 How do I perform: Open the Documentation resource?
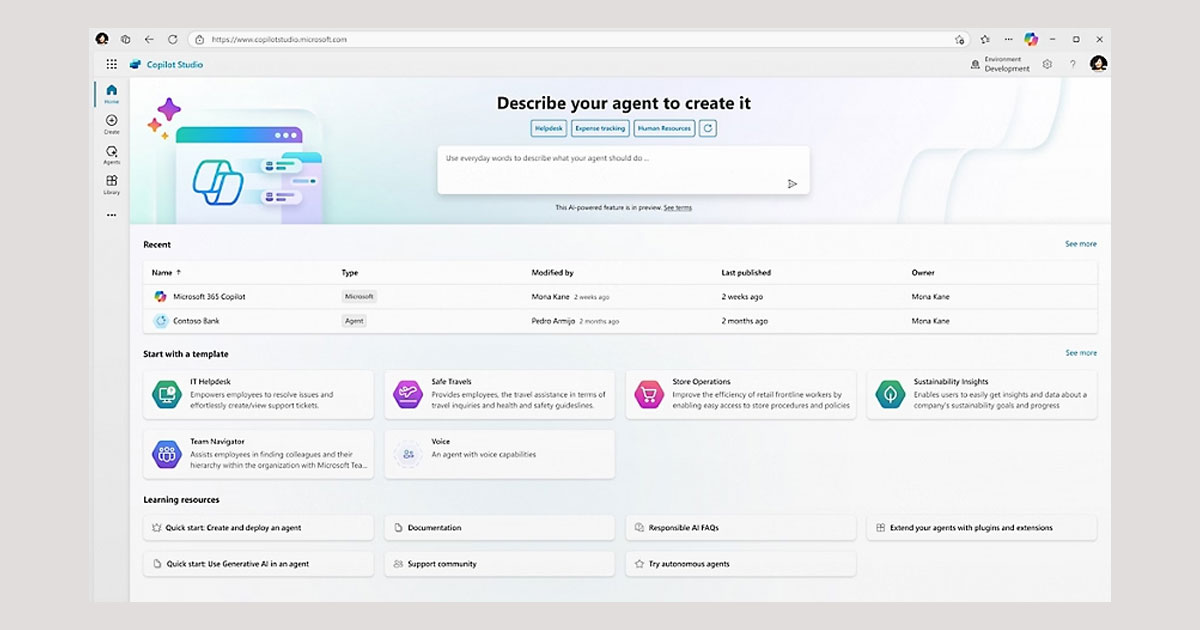pyautogui.click(x=499, y=528)
